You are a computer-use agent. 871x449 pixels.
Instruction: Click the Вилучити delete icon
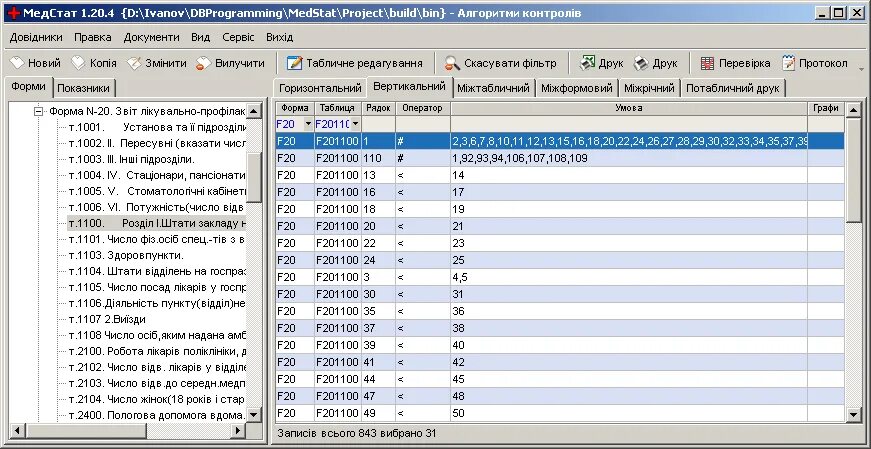pyautogui.click(x=203, y=63)
